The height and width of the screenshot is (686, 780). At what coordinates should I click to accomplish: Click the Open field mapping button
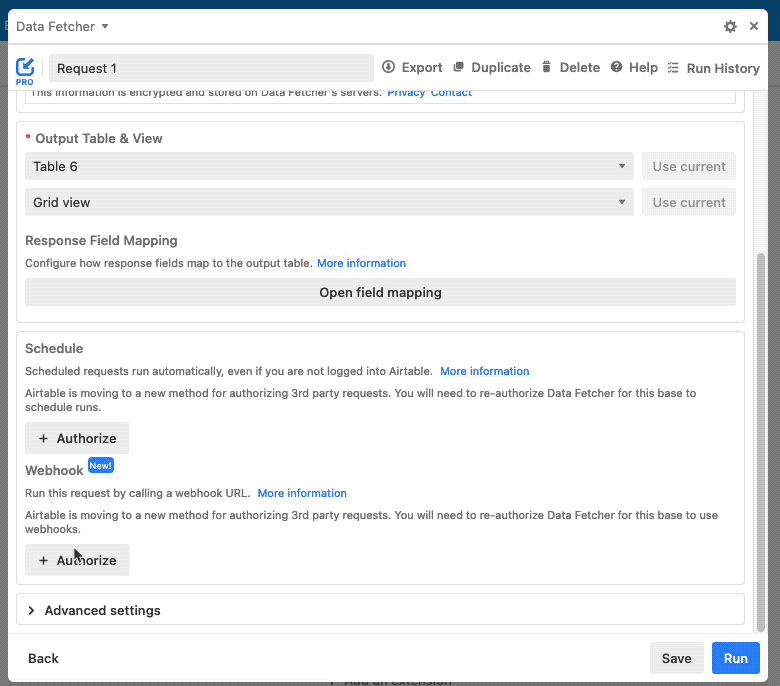coord(380,292)
